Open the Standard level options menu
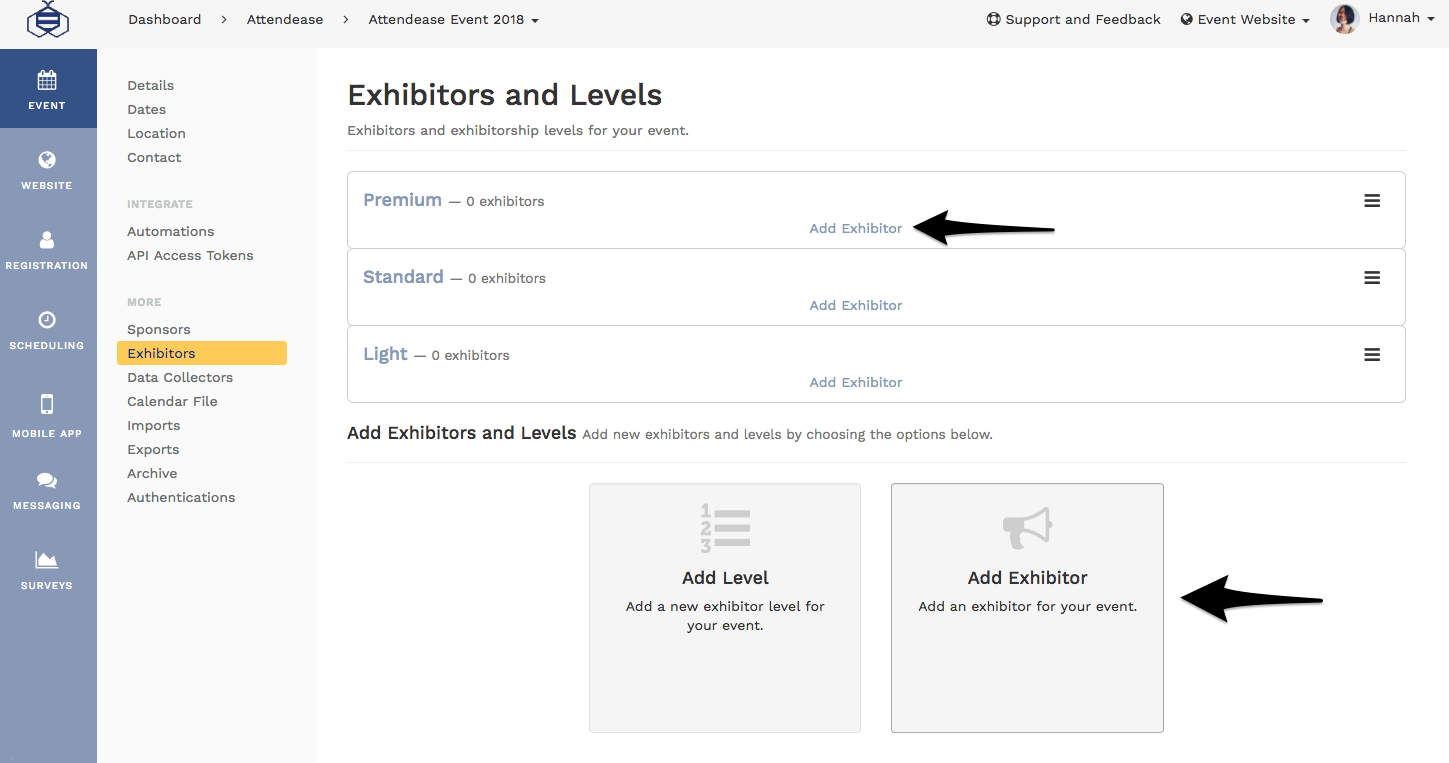1449x763 pixels. pyautogui.click(x=1371, y=277)
